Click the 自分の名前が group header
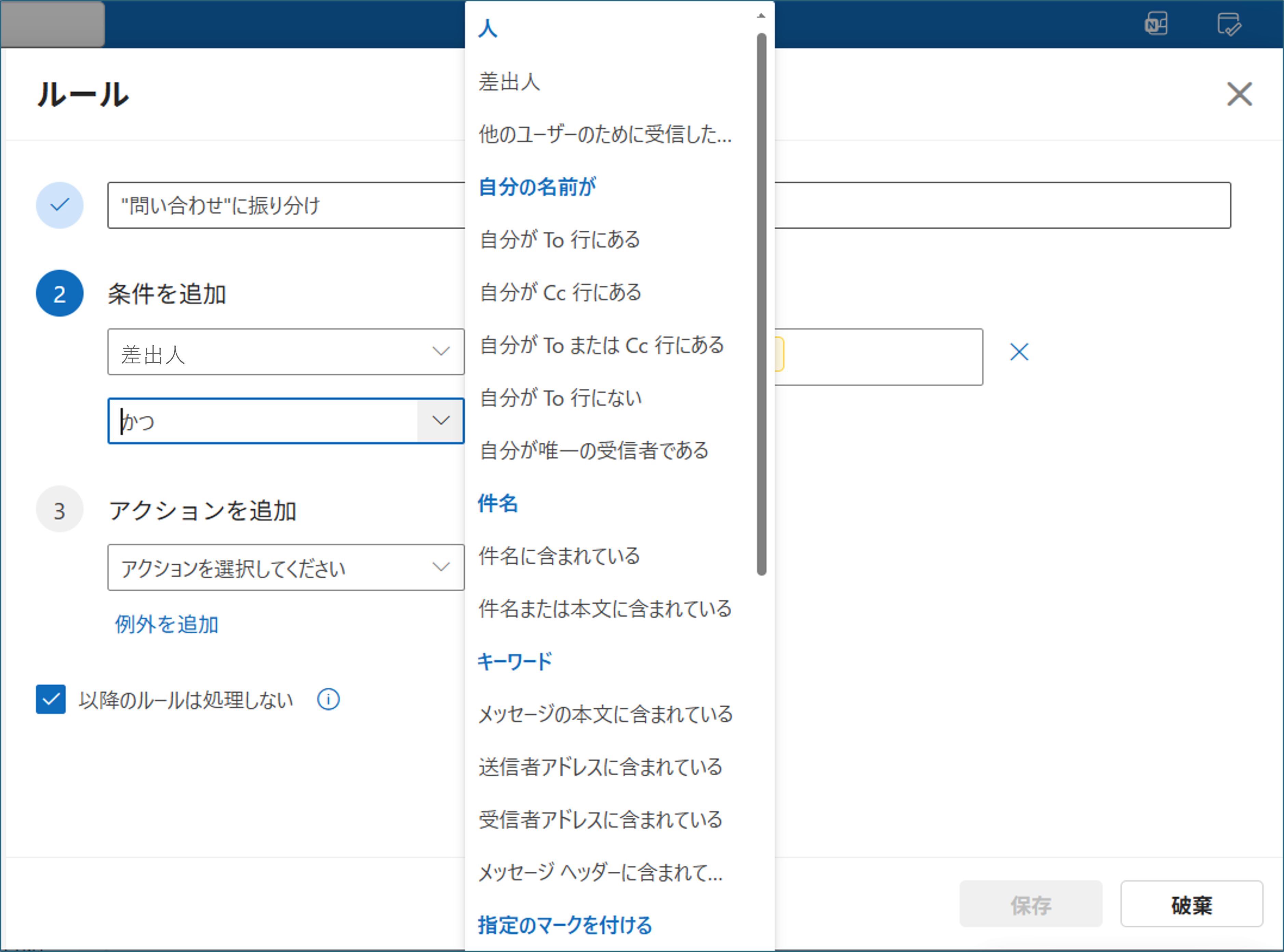This screenshot has width=1284, height=952. pyautogui.click(x=537, y=187)
